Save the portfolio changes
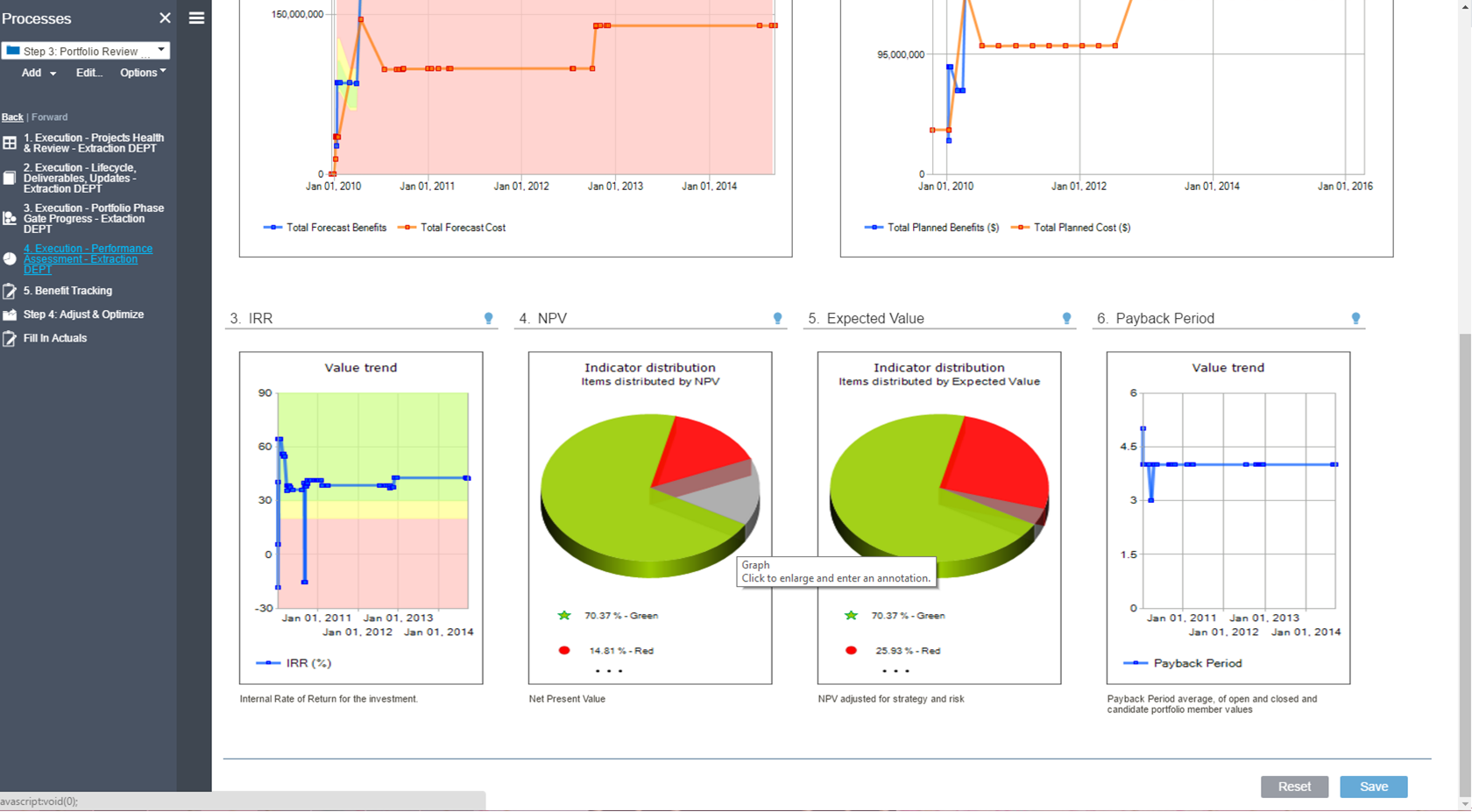 click(1373, 787)
